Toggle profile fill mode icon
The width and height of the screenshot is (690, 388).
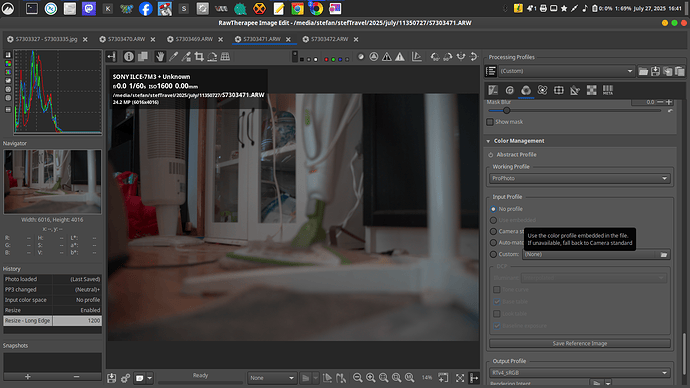pos(491,71)
